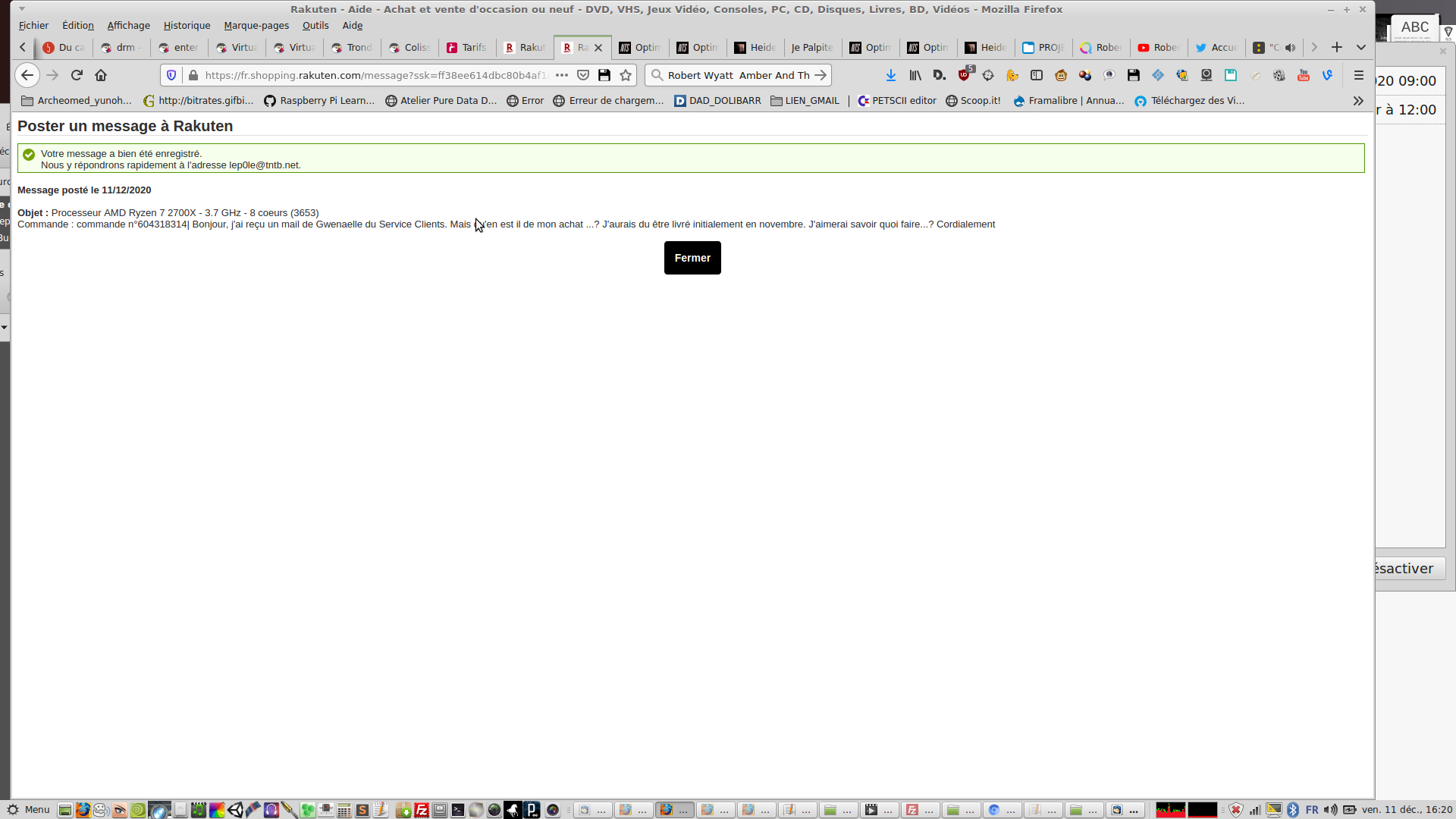Open the Firefox downloads panel

[891, 75]
